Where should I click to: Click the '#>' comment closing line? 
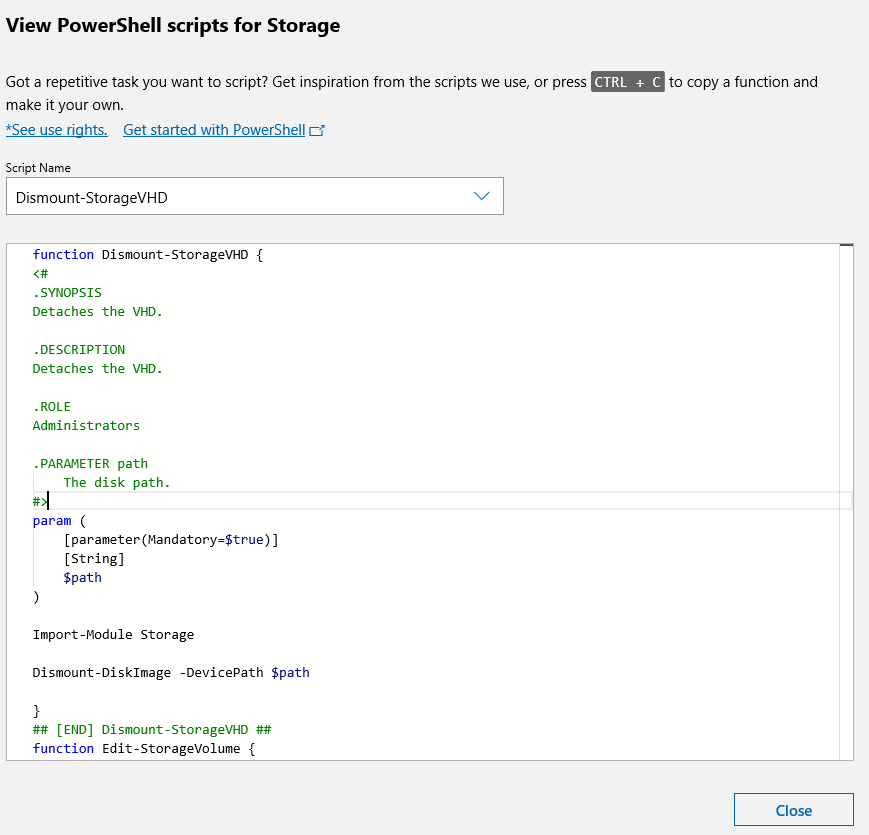40,502
